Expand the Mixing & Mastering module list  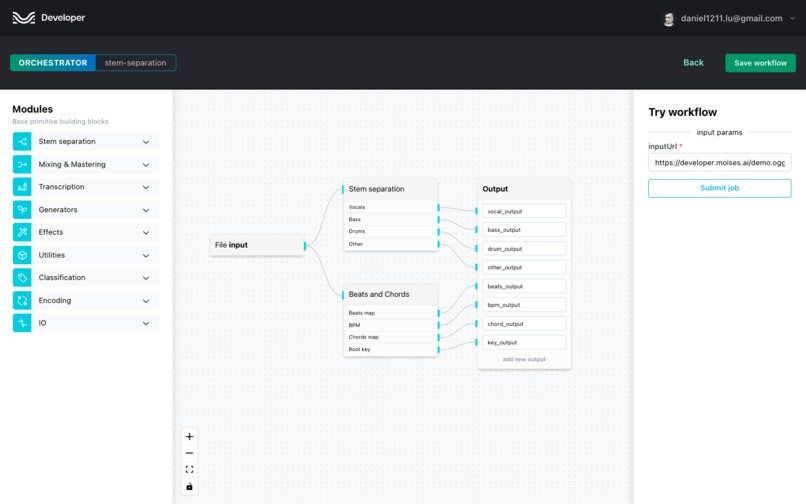coord(146,165)
